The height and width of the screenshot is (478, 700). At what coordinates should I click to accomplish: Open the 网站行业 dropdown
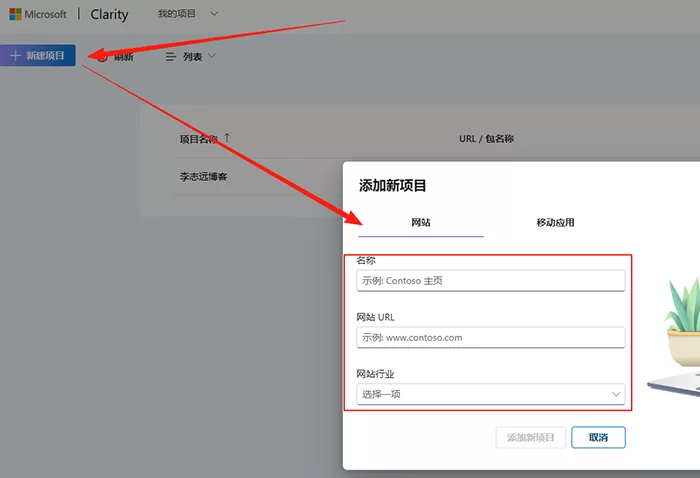[x=491, y=394]
